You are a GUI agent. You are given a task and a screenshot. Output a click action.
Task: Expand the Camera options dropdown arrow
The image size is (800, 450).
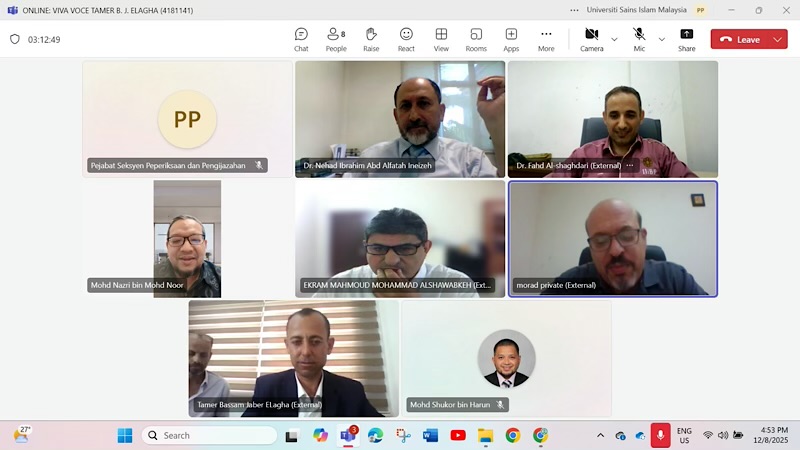pos(614,39)
